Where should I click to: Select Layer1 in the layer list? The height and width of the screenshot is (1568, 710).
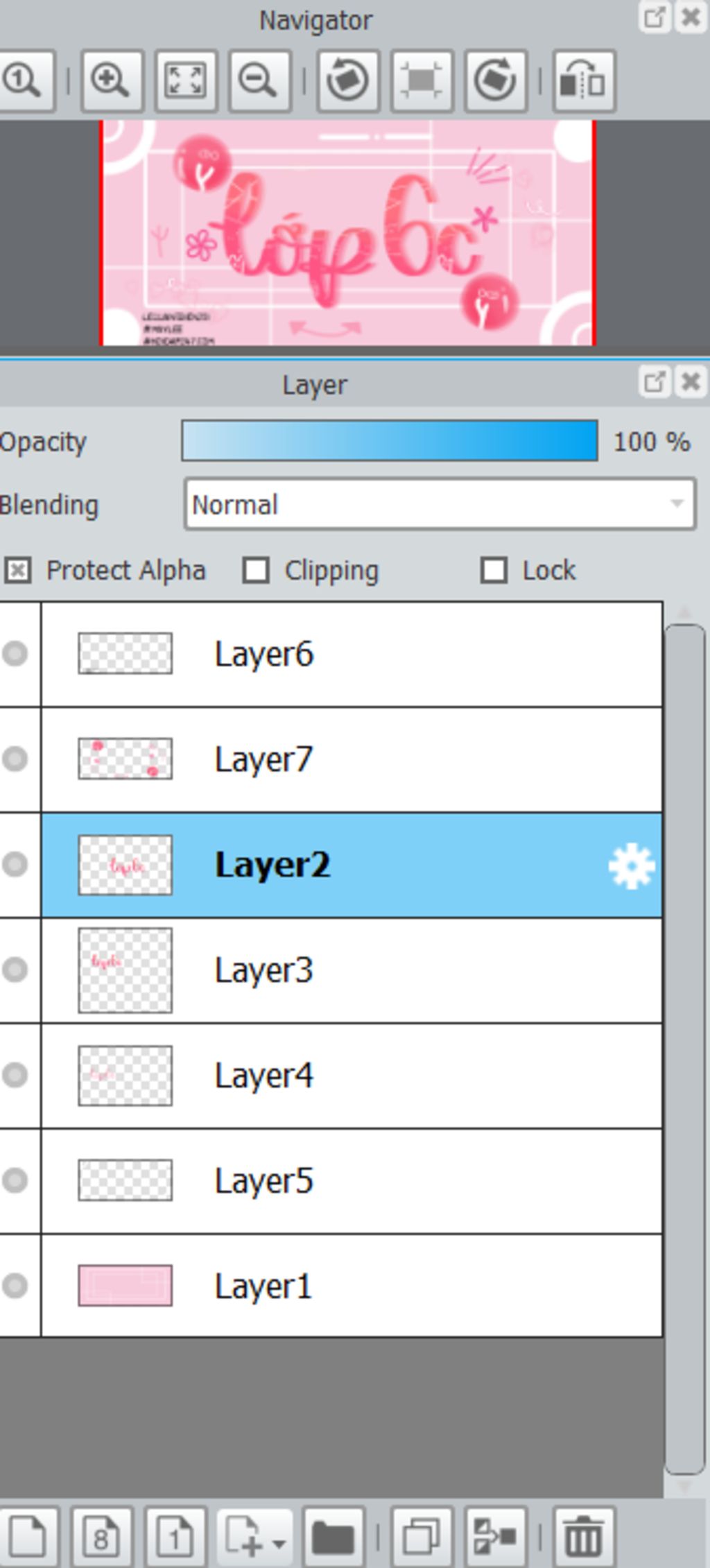pos(352,1286)
